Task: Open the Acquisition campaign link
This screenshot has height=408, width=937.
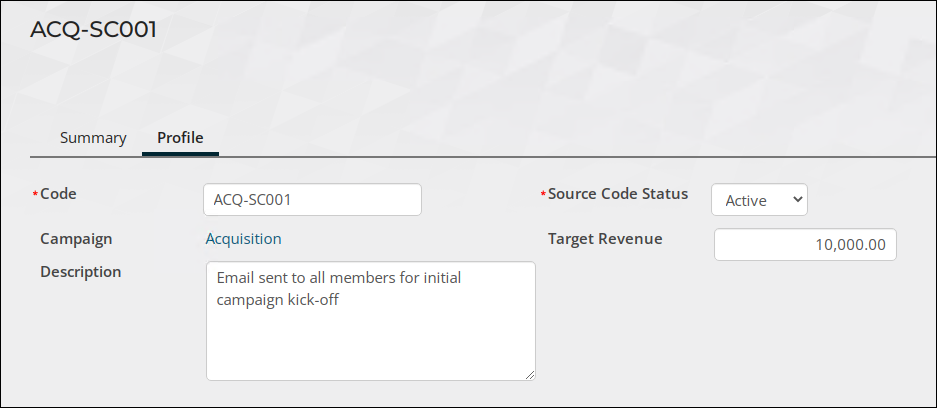Action: [x=243, y=239]
